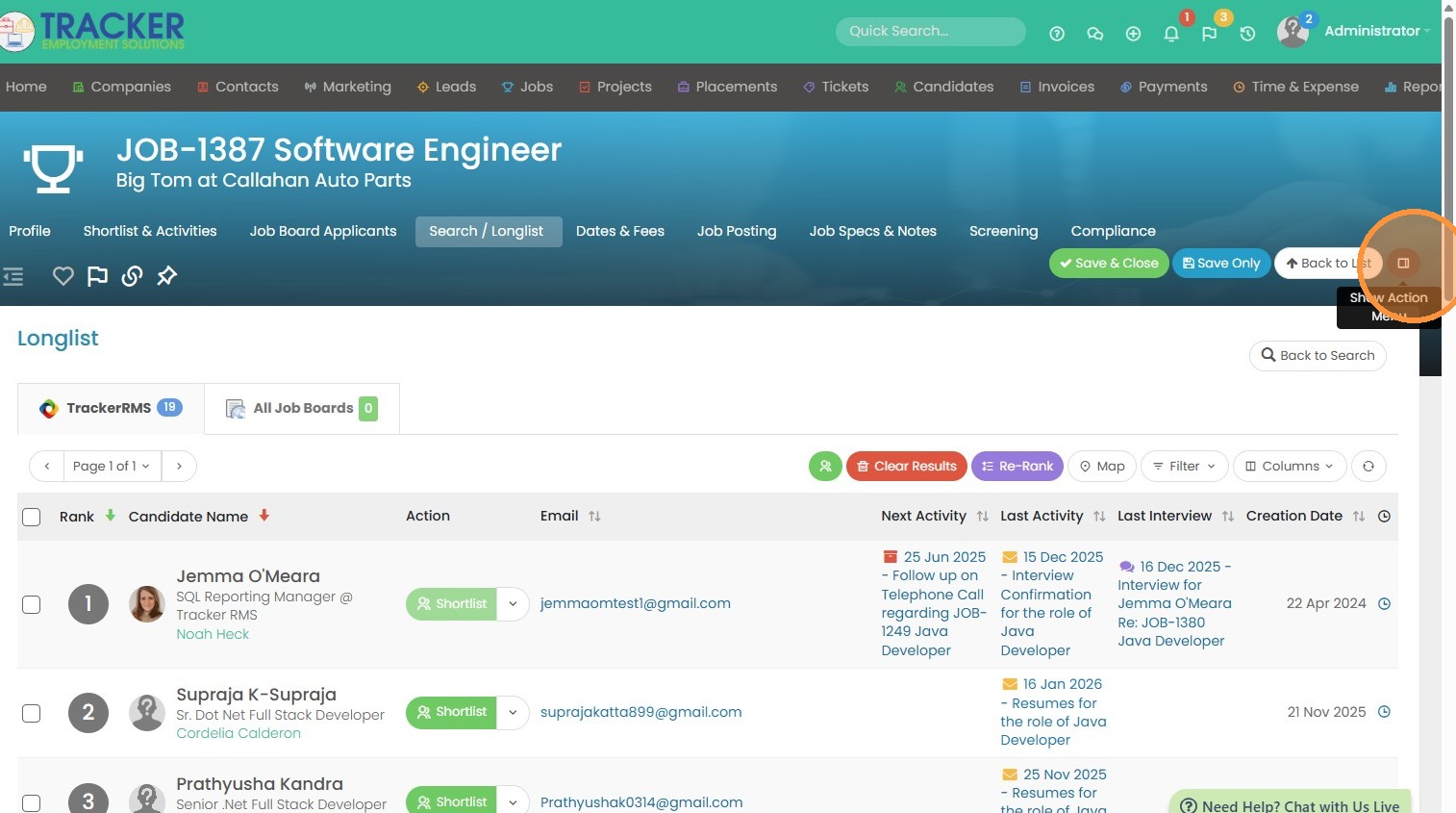
Task: Open the help question mark icon
Action: (1057, 34)
